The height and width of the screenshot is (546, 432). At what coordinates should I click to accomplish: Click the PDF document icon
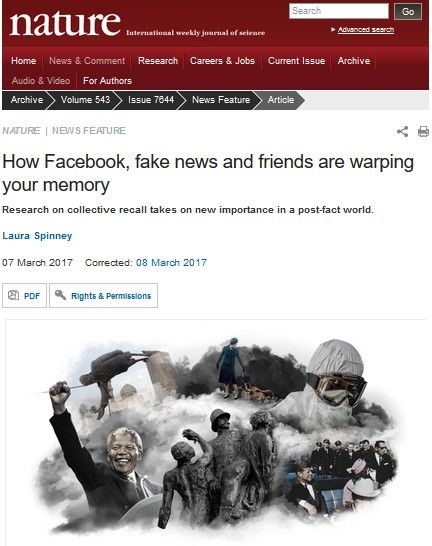pos(13,295)
